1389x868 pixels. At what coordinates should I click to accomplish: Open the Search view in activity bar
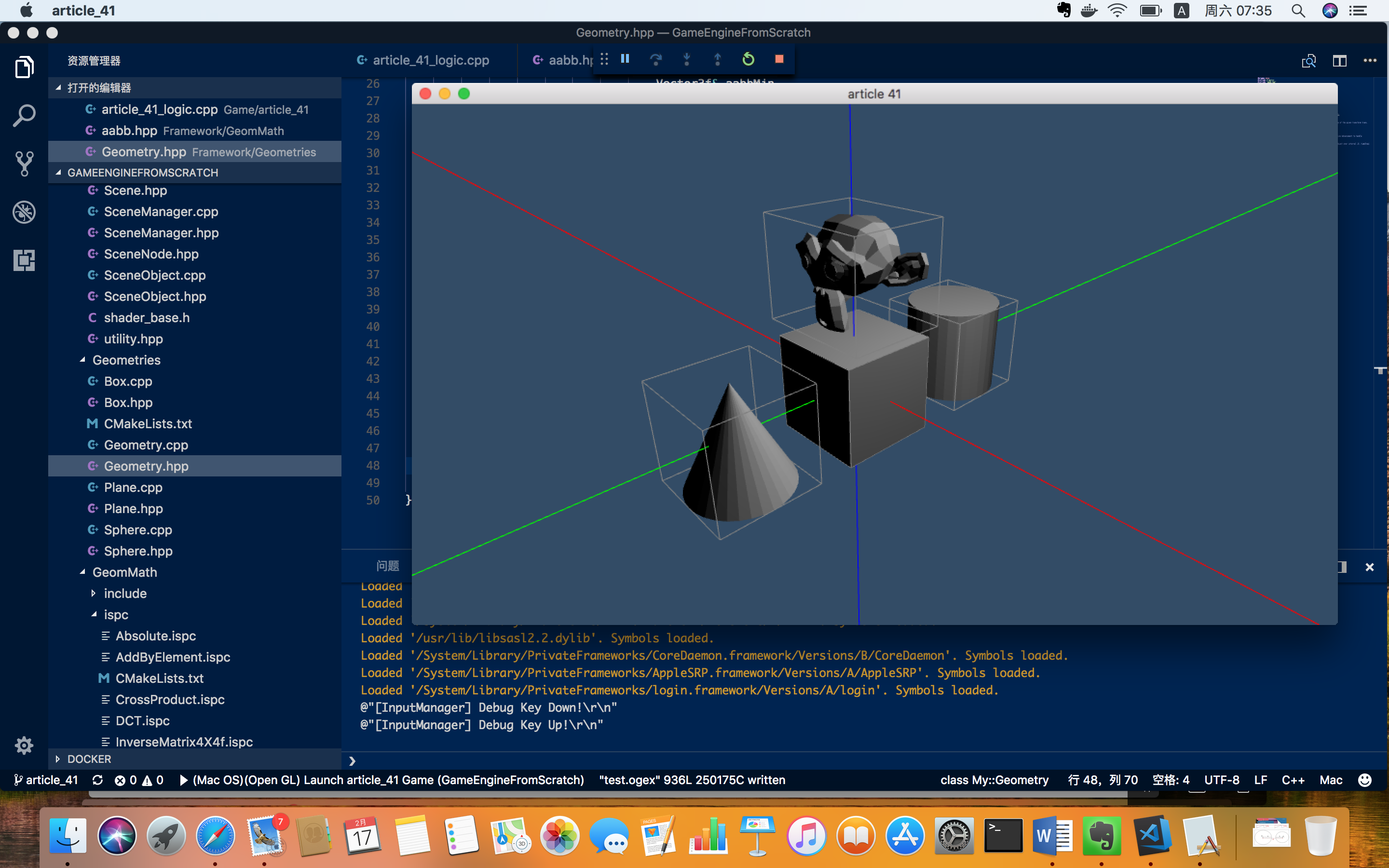(24, 115)
